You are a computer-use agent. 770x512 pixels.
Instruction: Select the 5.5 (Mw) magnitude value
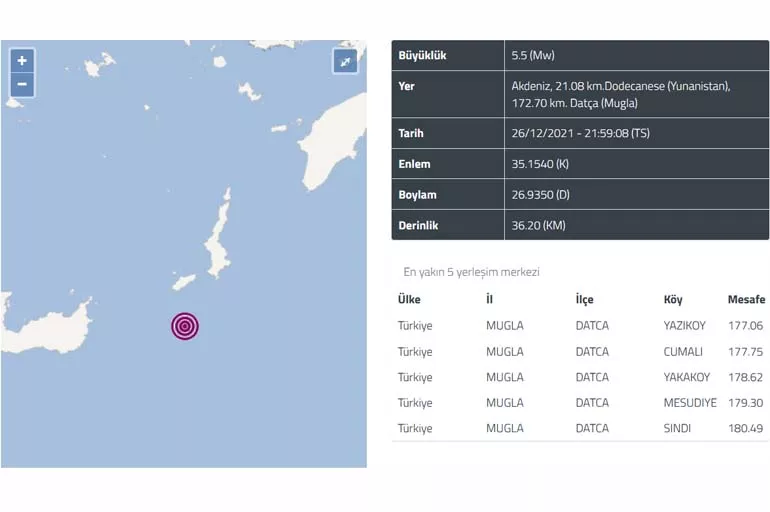pyautogui.click(x=533, y=55)
